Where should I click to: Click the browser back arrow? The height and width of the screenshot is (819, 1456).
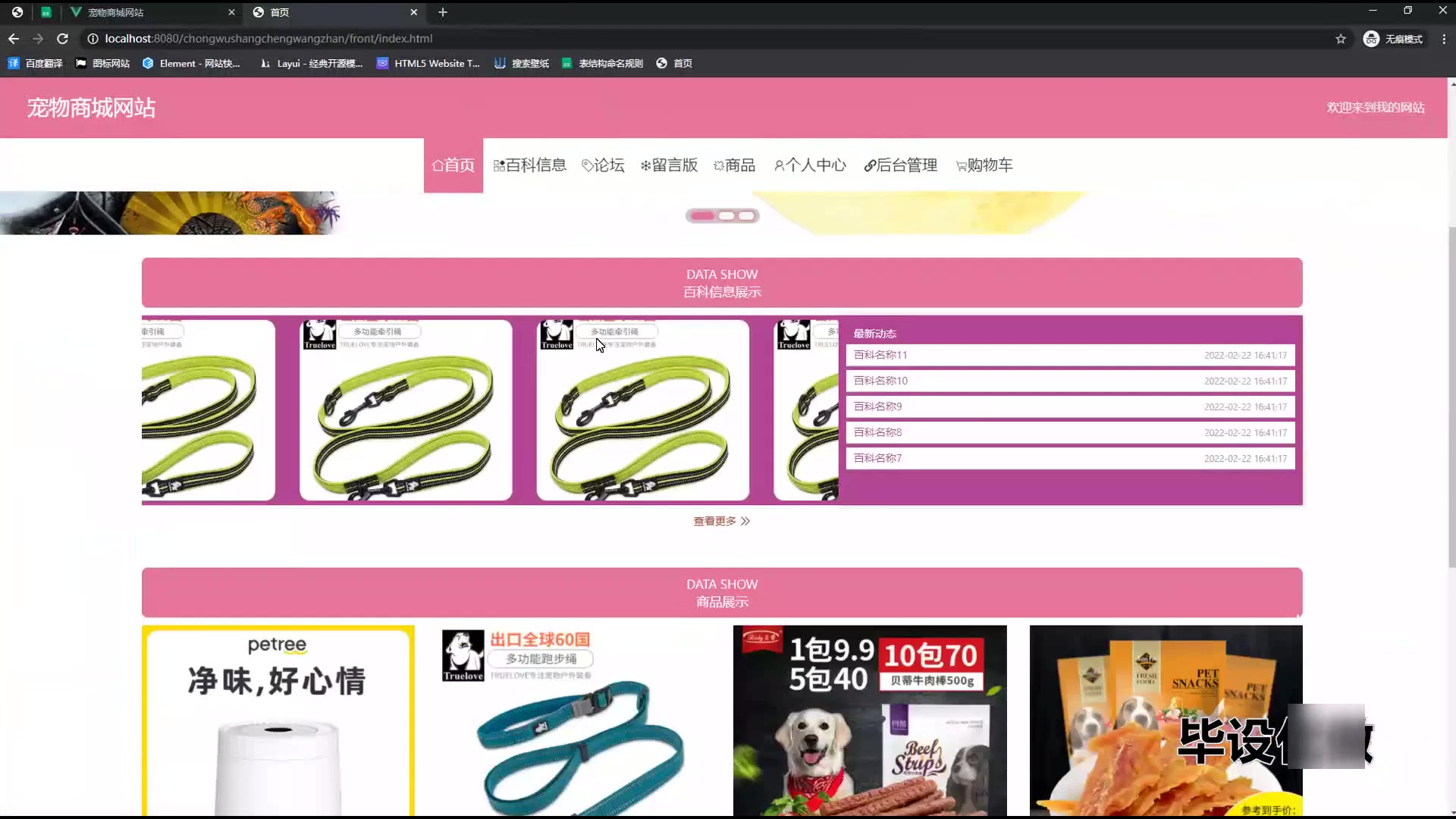click(x=14, y=39)
